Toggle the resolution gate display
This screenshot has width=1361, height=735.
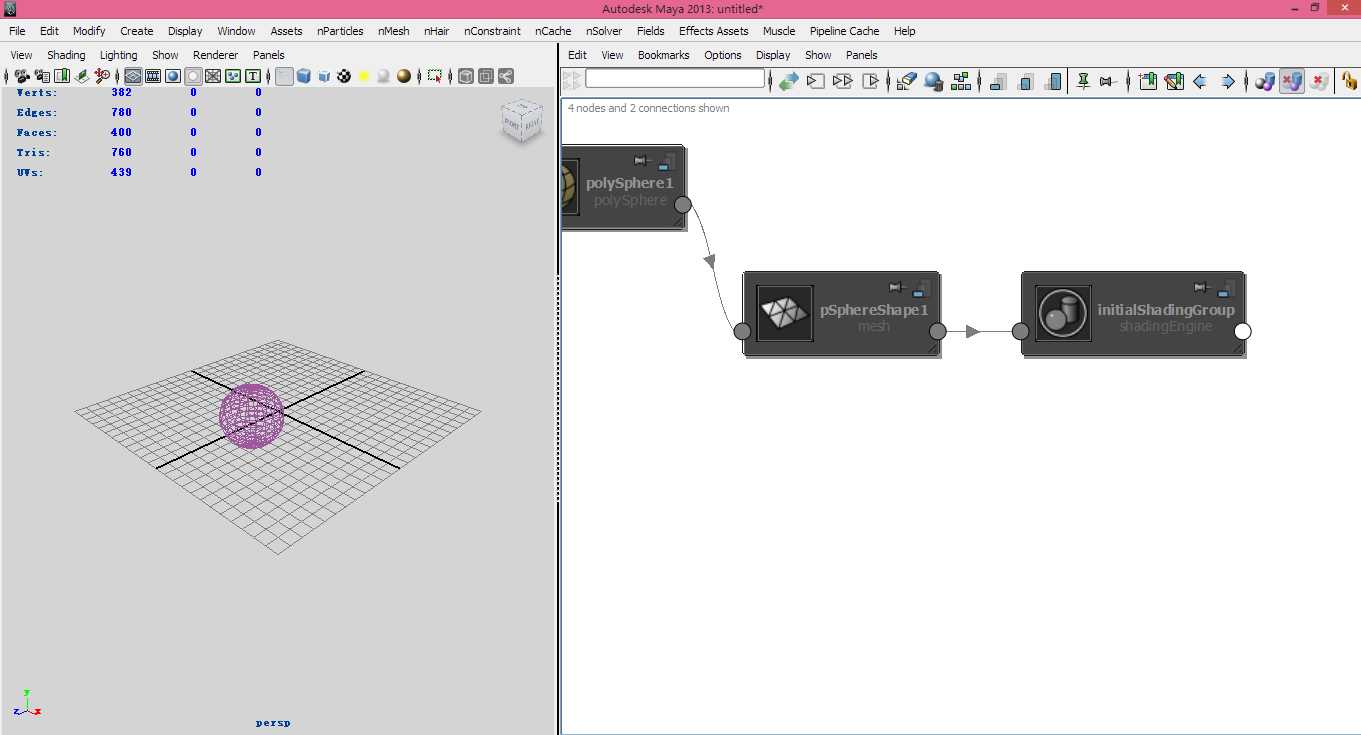click(x=173, y=76)
